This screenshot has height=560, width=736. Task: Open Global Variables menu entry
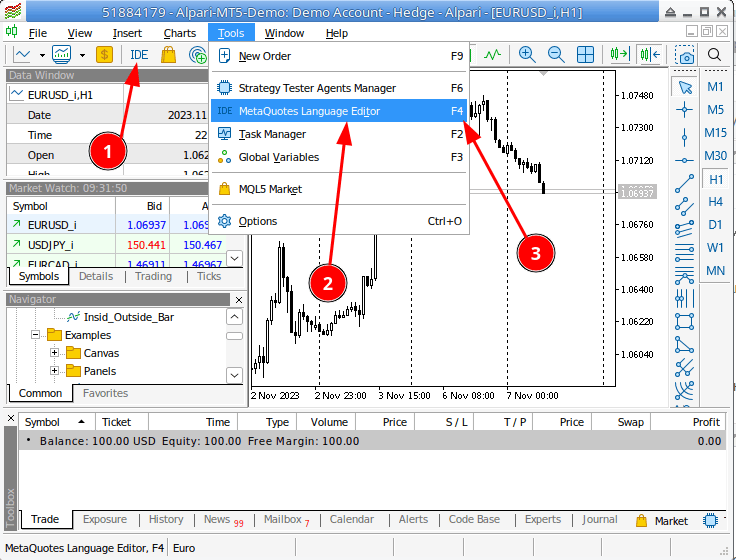coord(339,157)
